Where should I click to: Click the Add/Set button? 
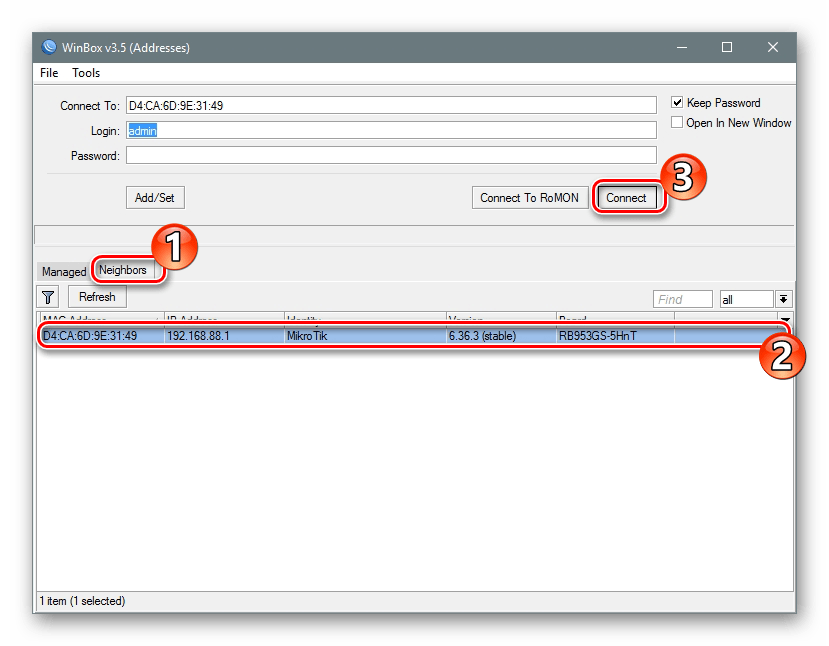pyautogui.click(x=155, y=198)
